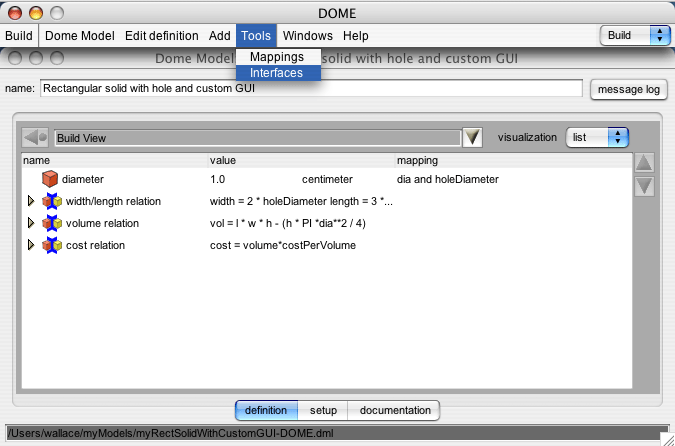Switch to the setup tab
Image resolution: width=675 pixels, height=446 pixels.
pyautogui.click(x=323, y=410)
